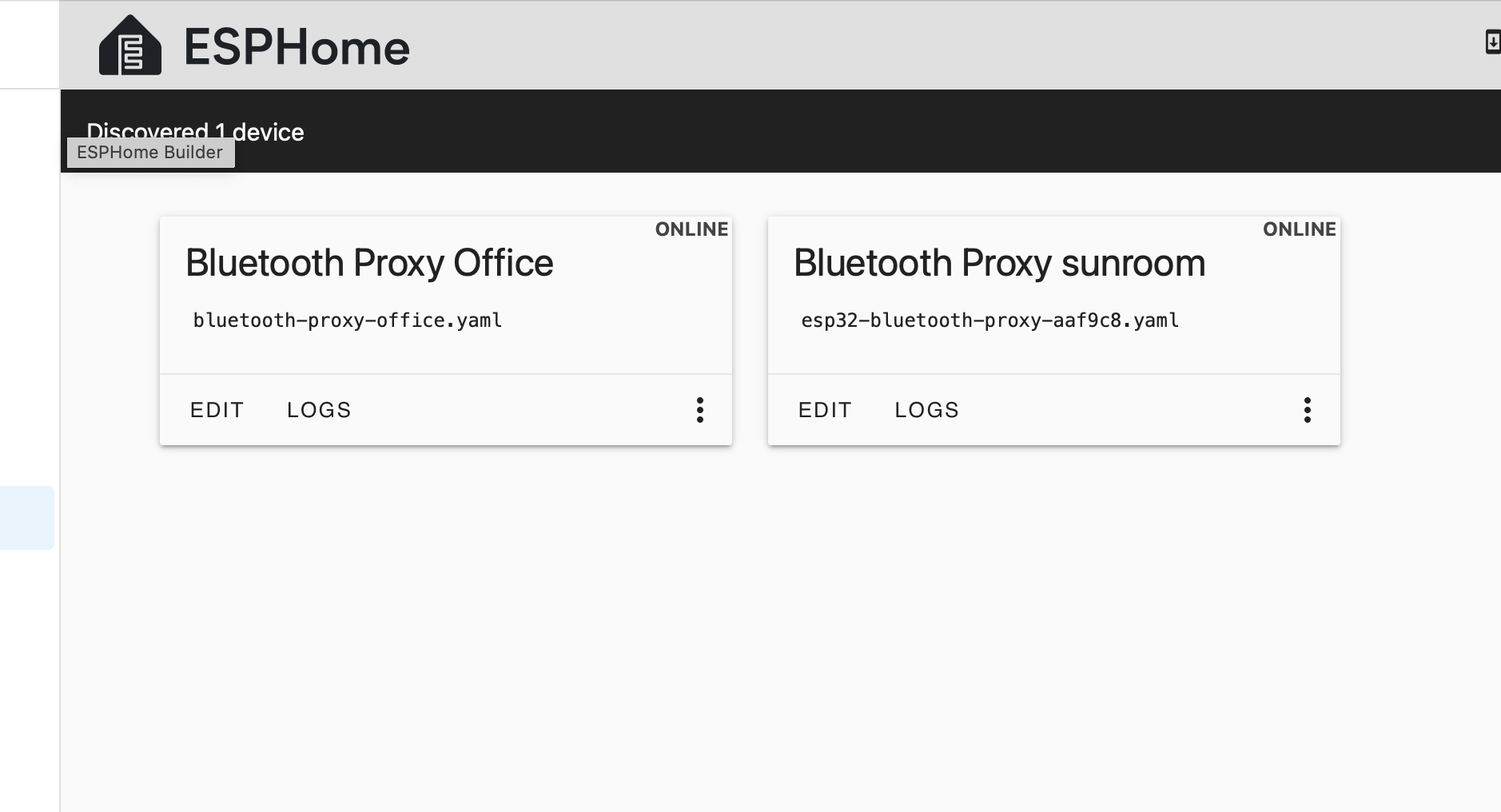Click the ESPHome title text
Viewport: 1501px width, 812px height.
pos(297,47)
